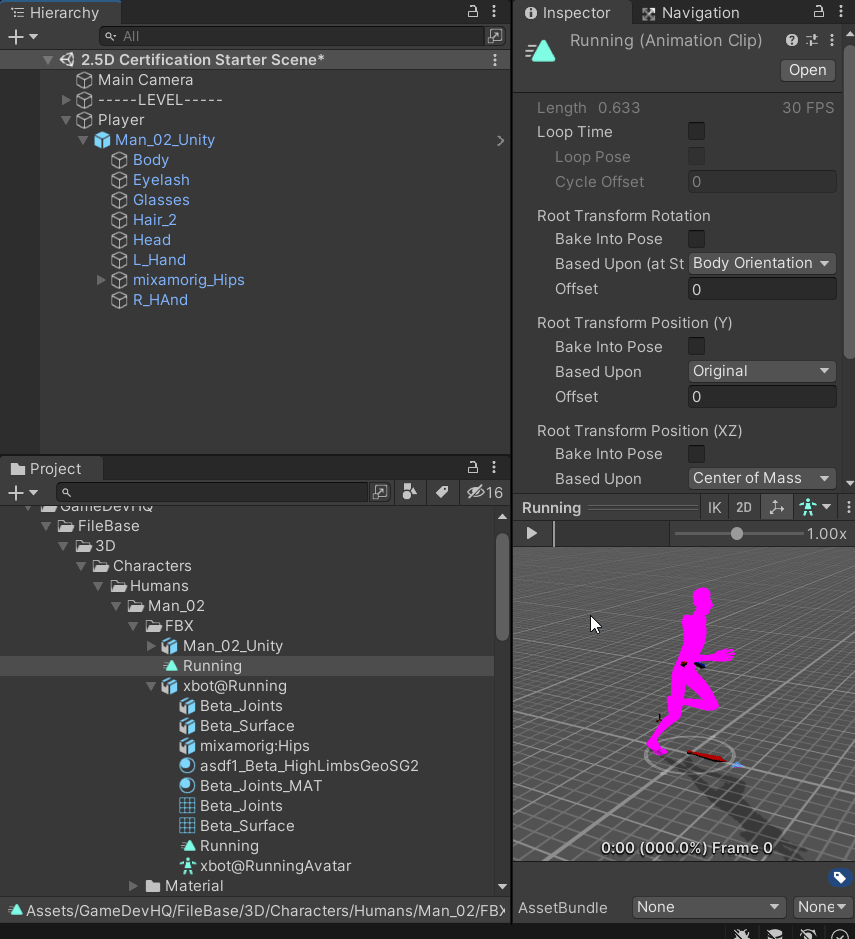Check Bake Into Pose for Root Rotation
855x939 pixels.
coord(696,239)
